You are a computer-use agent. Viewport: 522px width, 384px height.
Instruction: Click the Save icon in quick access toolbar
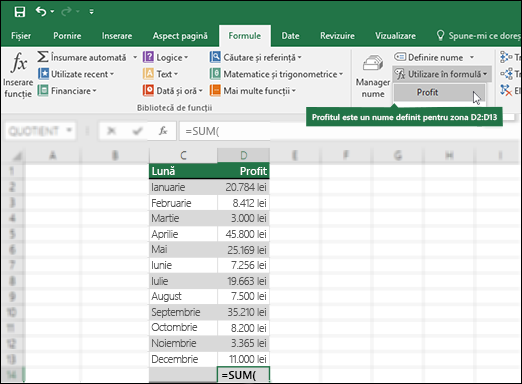coord(20,12)
